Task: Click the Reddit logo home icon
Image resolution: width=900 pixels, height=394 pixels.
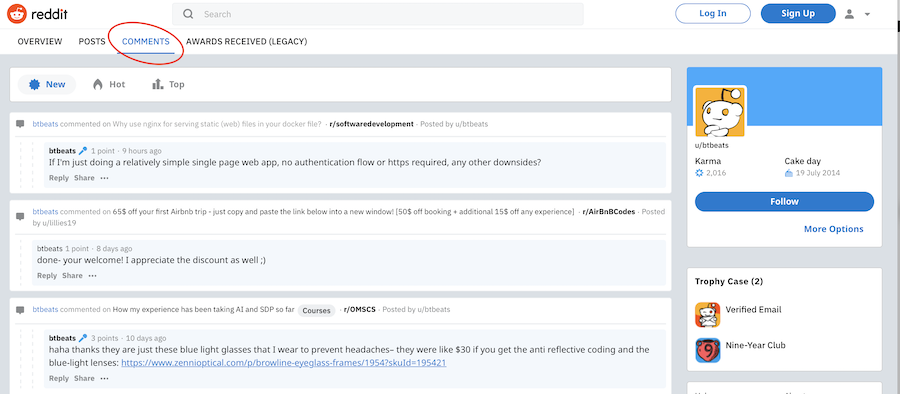Action: (x=17, y=14)
